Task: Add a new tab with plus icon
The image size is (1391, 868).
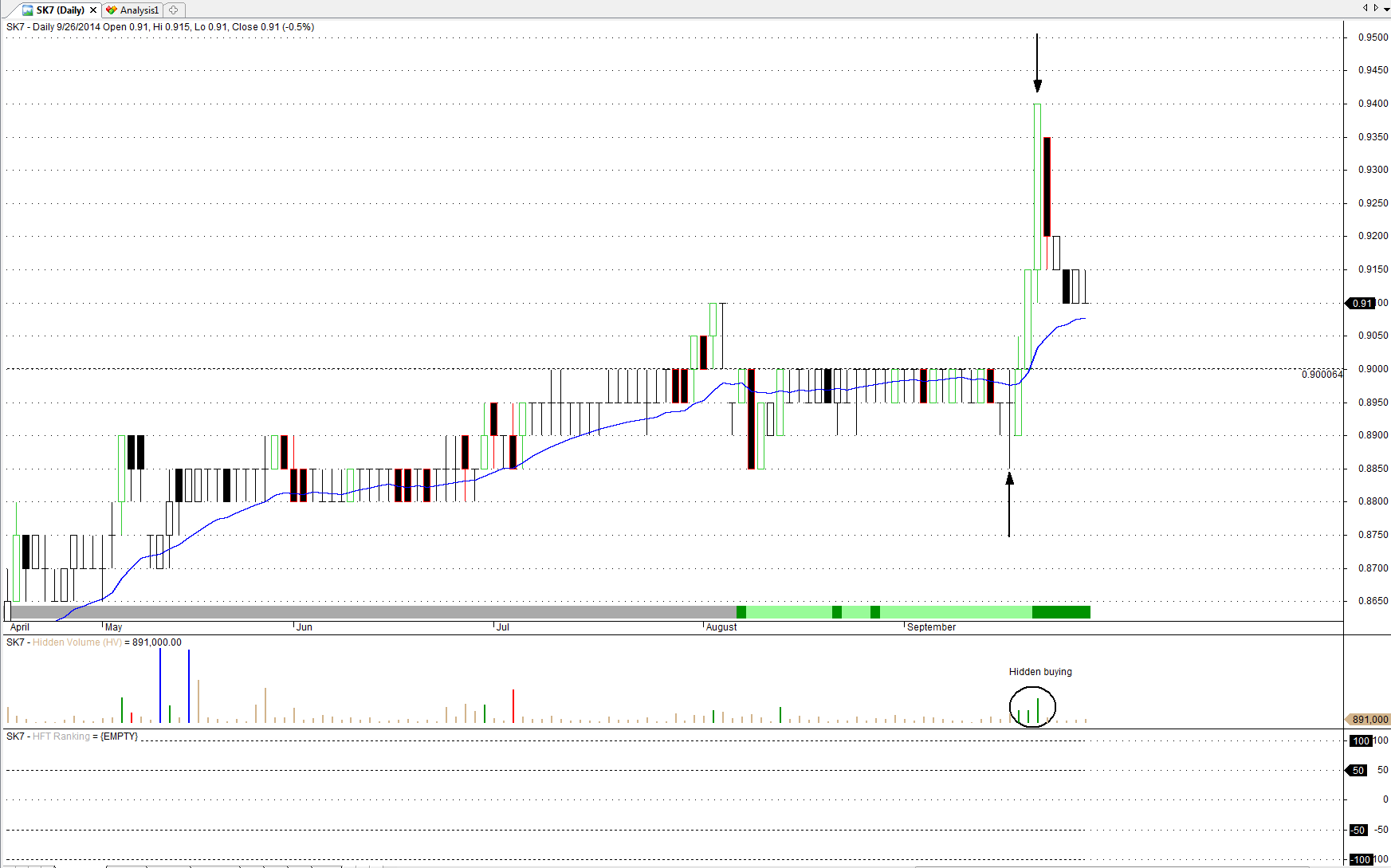Action: (174, 10)
